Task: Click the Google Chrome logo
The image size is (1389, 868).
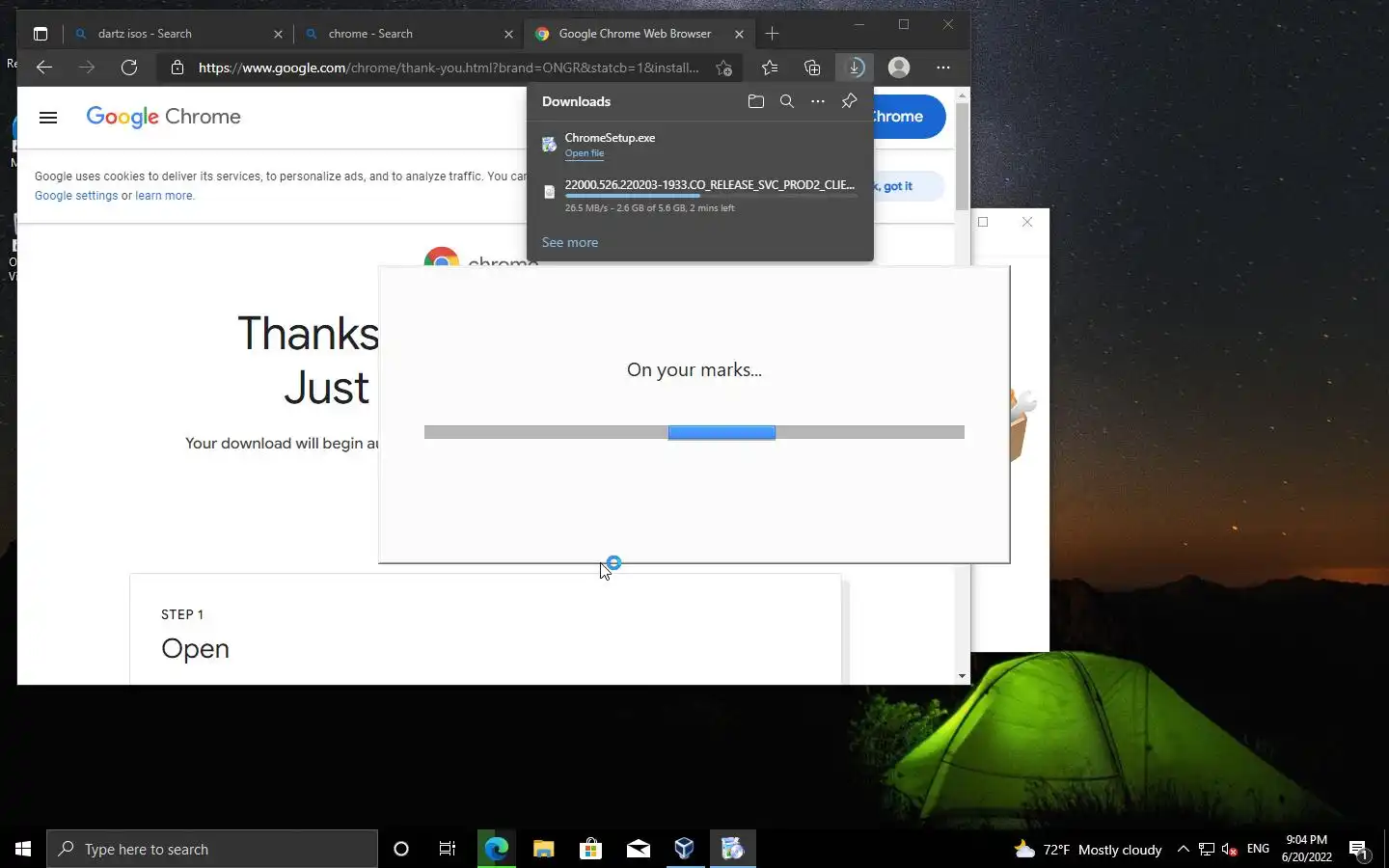Action: [x=164, y=117]
